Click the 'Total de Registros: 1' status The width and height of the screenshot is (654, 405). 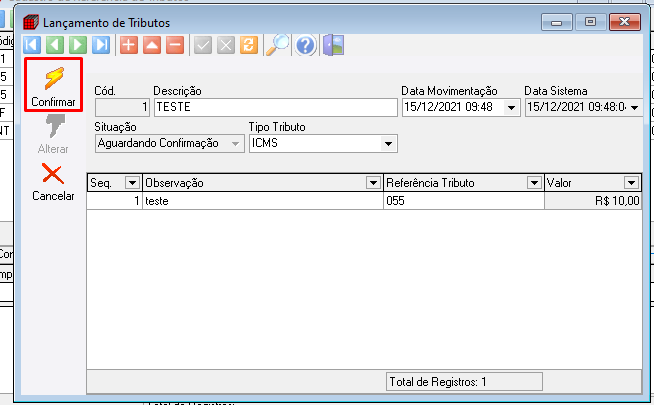click(x=464, y=382)
